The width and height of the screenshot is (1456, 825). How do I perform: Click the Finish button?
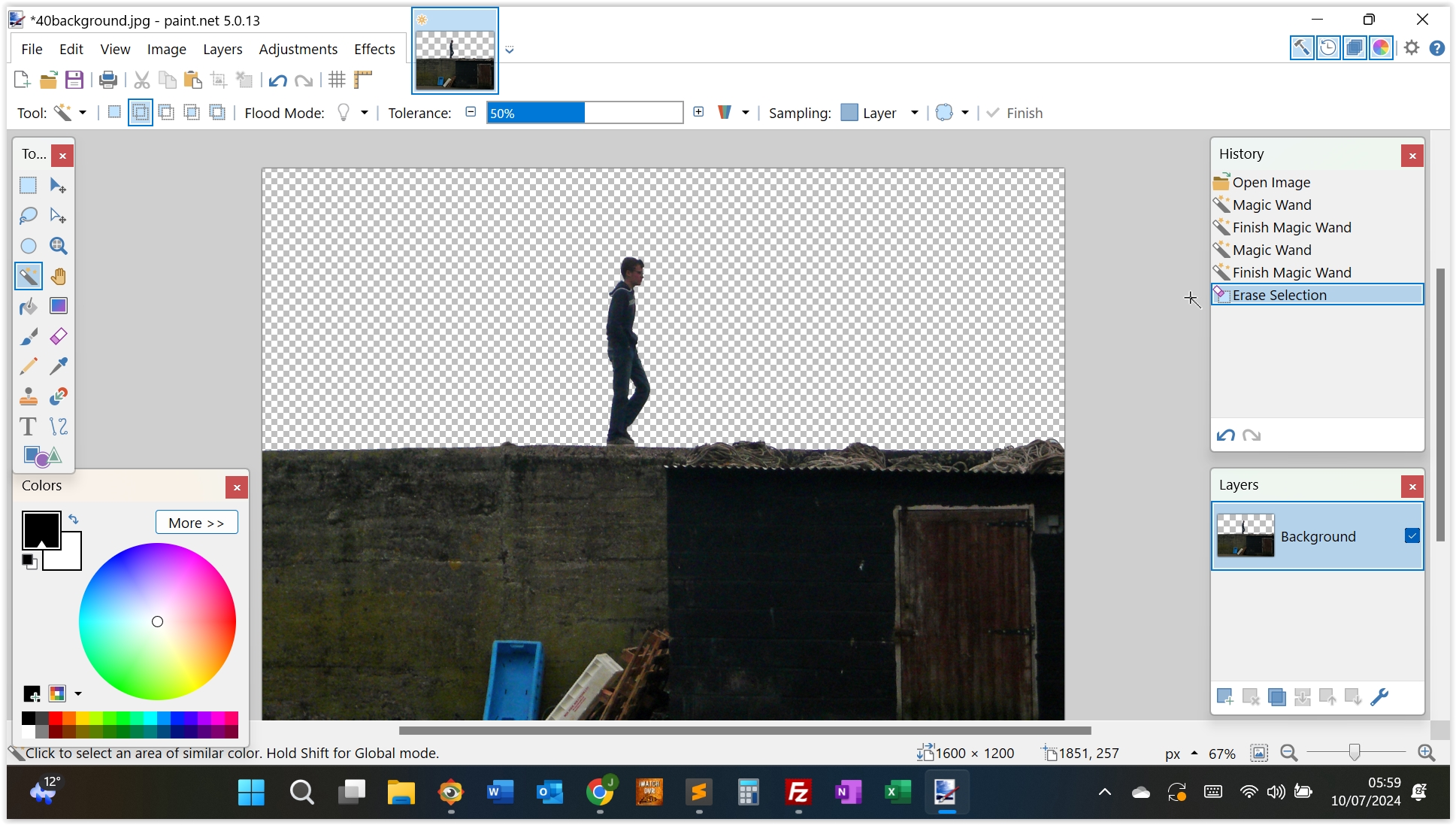(x=1015, y=113)
